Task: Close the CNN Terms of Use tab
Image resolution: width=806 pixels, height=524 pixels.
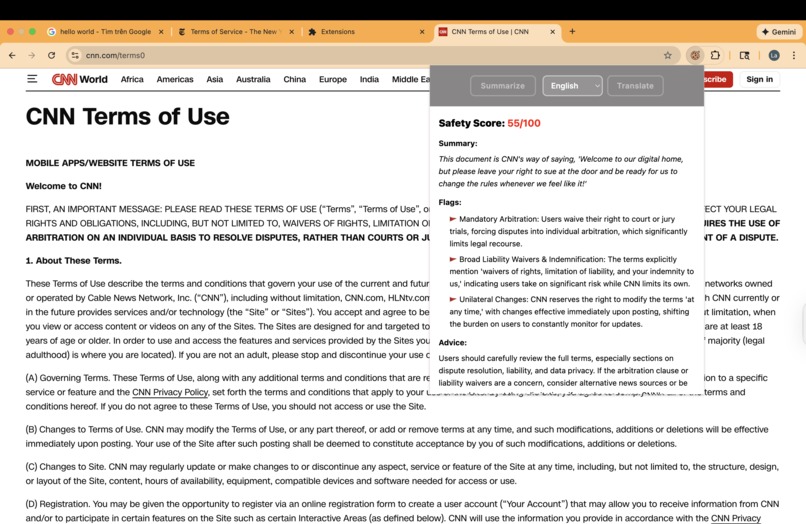Action: (x=553, y=31)
